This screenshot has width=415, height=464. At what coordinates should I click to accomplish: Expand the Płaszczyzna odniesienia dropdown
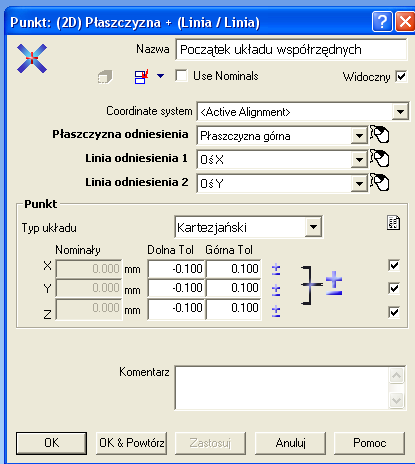pyautogui.click(x=359, y=136)
